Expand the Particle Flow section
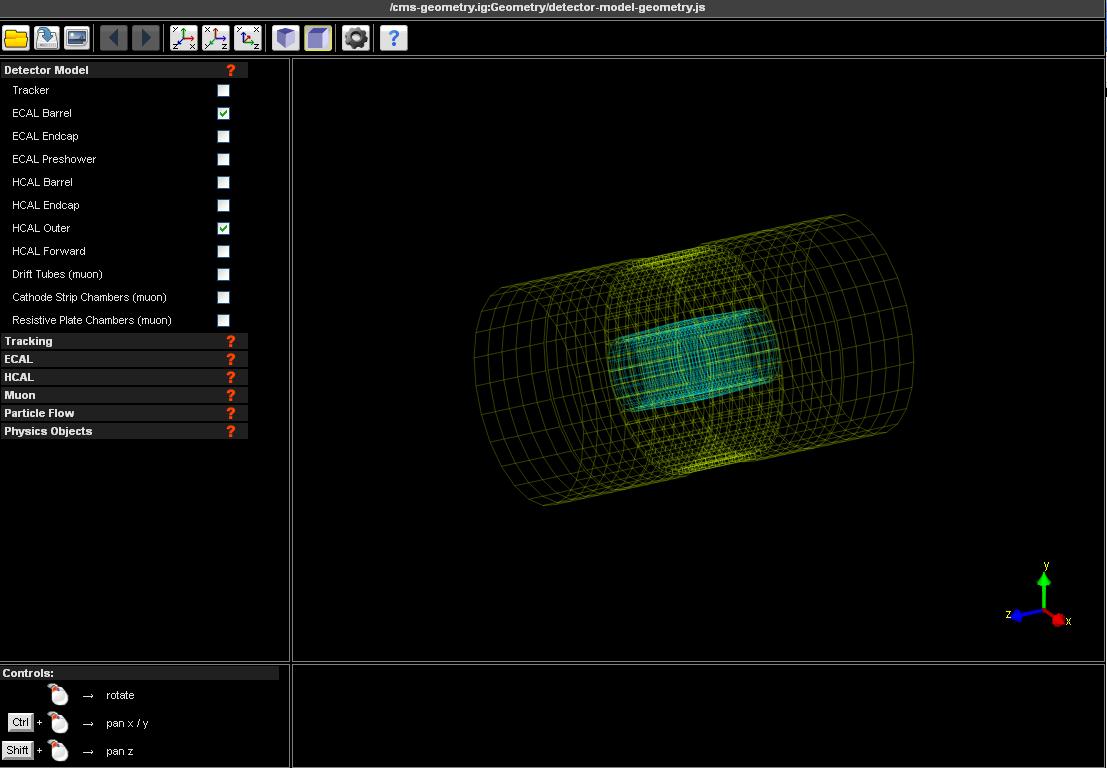 (x=39, y=413)
